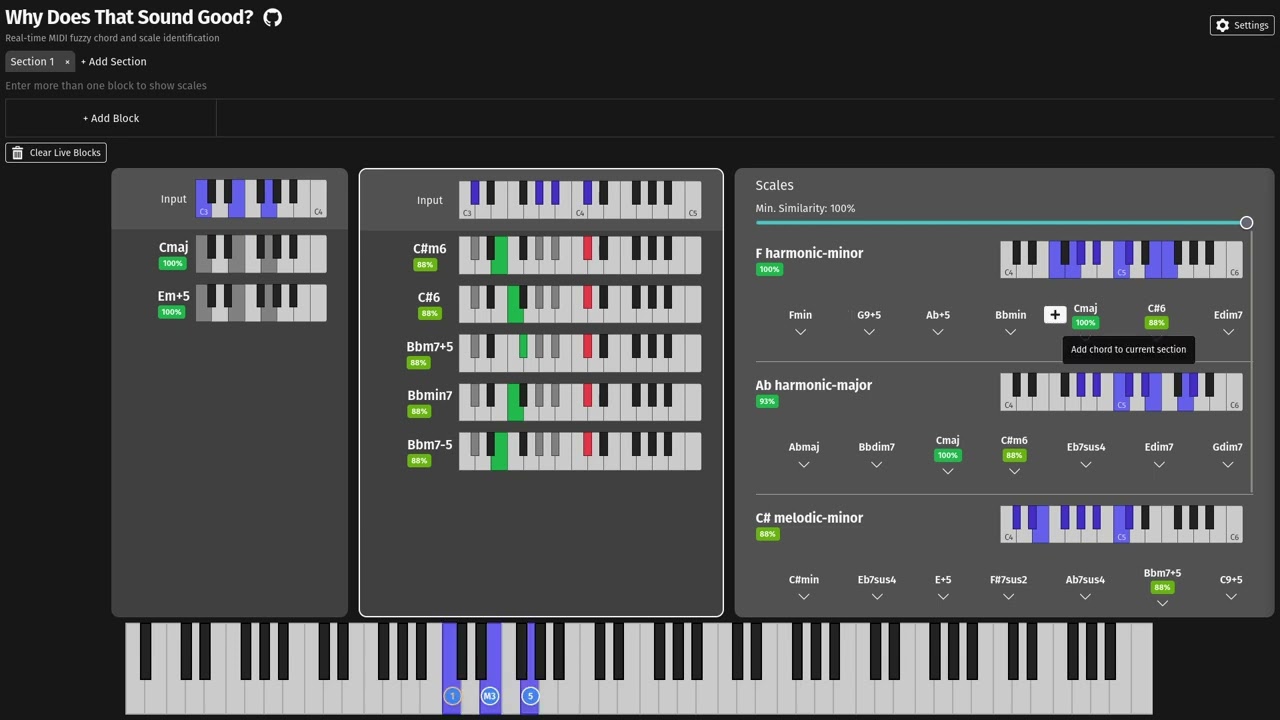The image size is (1280, 720).
Task: Expand the Ab+5 chord chevron
Action: [938, 332]
